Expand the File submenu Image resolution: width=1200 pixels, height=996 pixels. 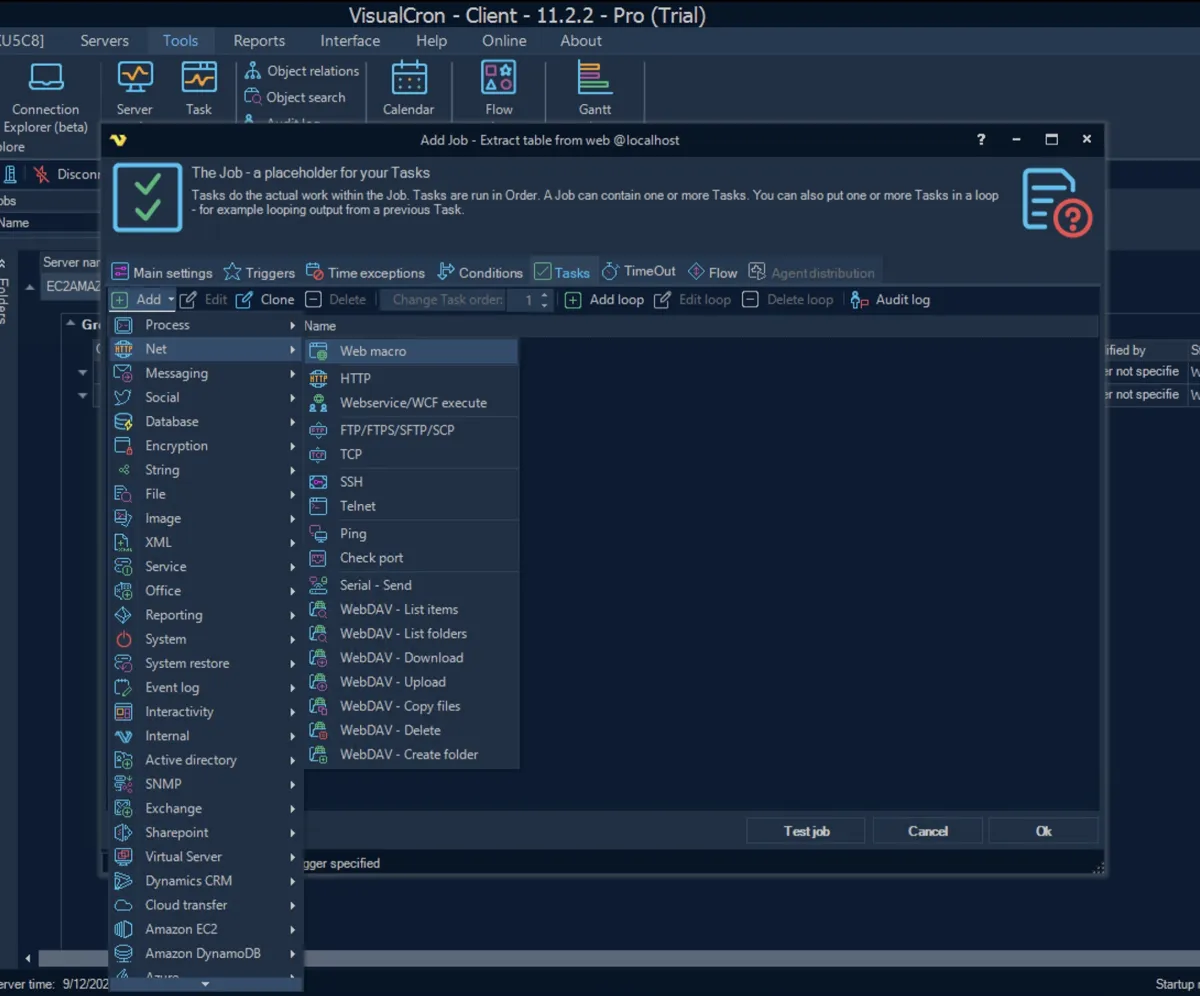[206, 494]
